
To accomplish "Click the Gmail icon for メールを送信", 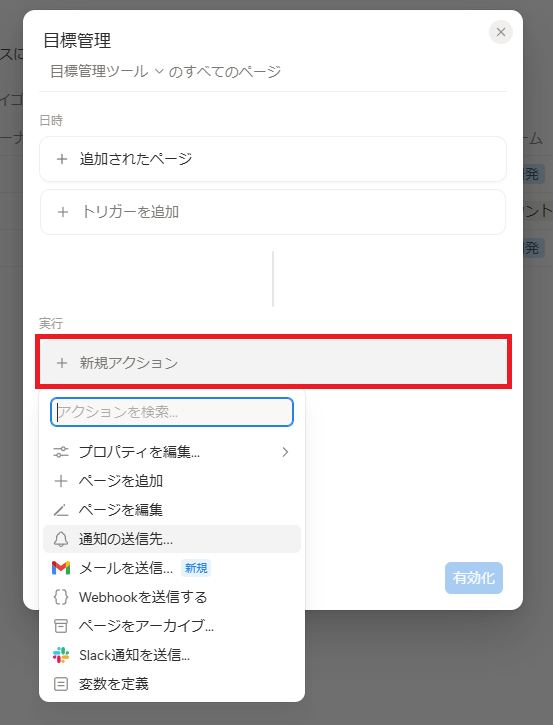I will point(61,568).
